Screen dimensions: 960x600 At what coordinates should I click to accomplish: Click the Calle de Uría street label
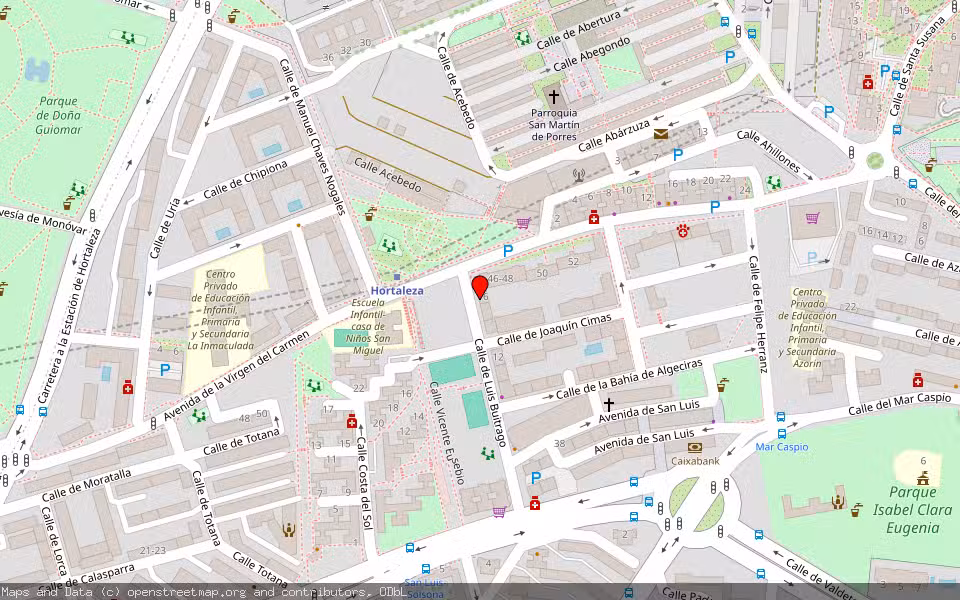pos(165,228)
